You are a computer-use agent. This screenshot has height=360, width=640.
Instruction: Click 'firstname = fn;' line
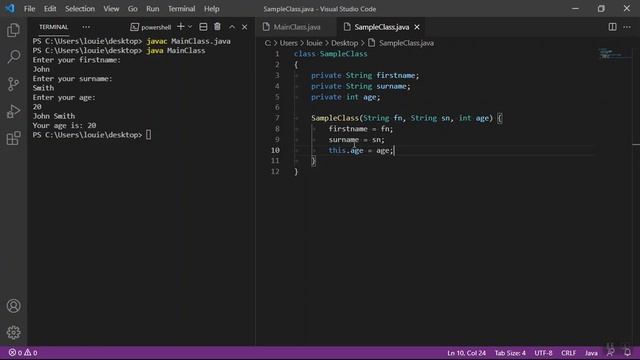click(360, 129)
